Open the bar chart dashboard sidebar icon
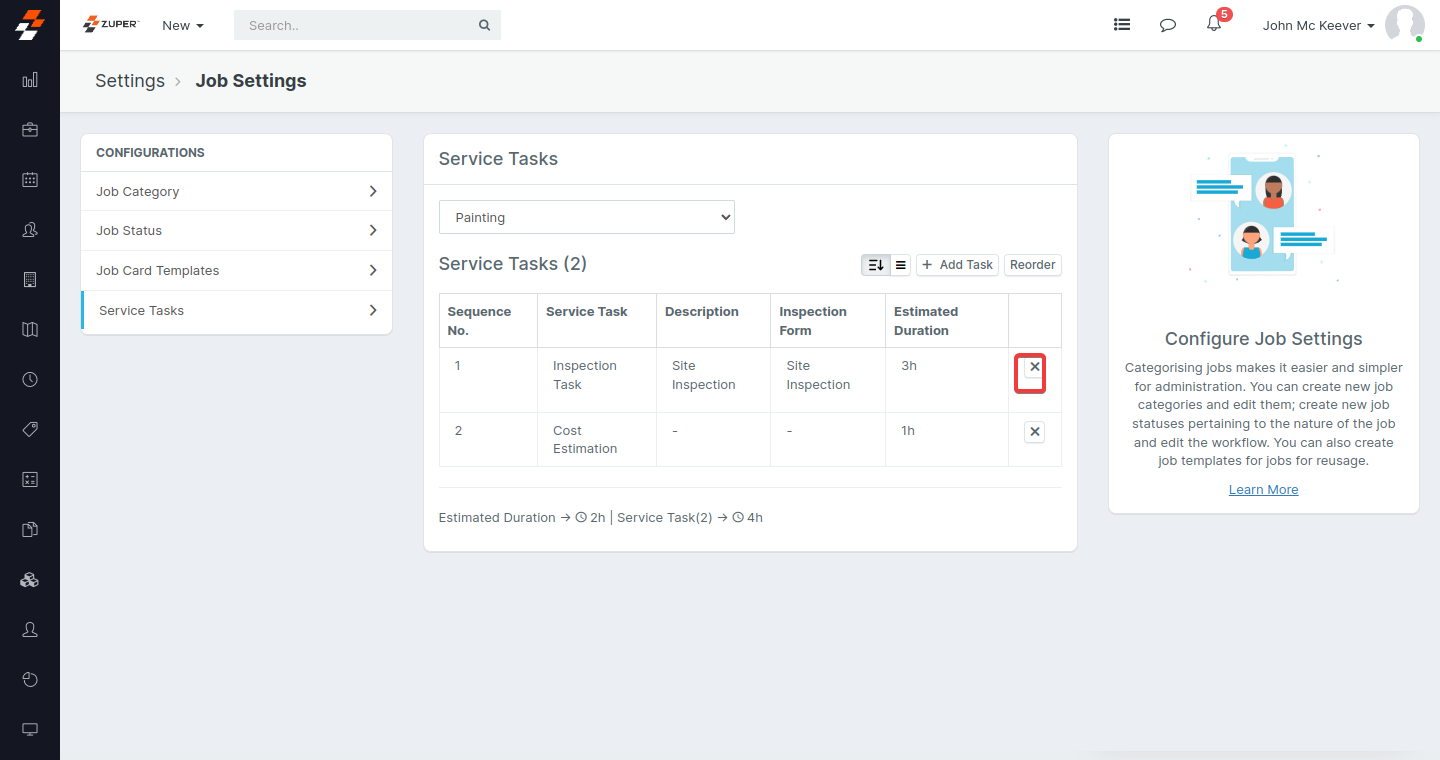The width and height of the screenshot is (1440, 760). (x=30, y=80)
